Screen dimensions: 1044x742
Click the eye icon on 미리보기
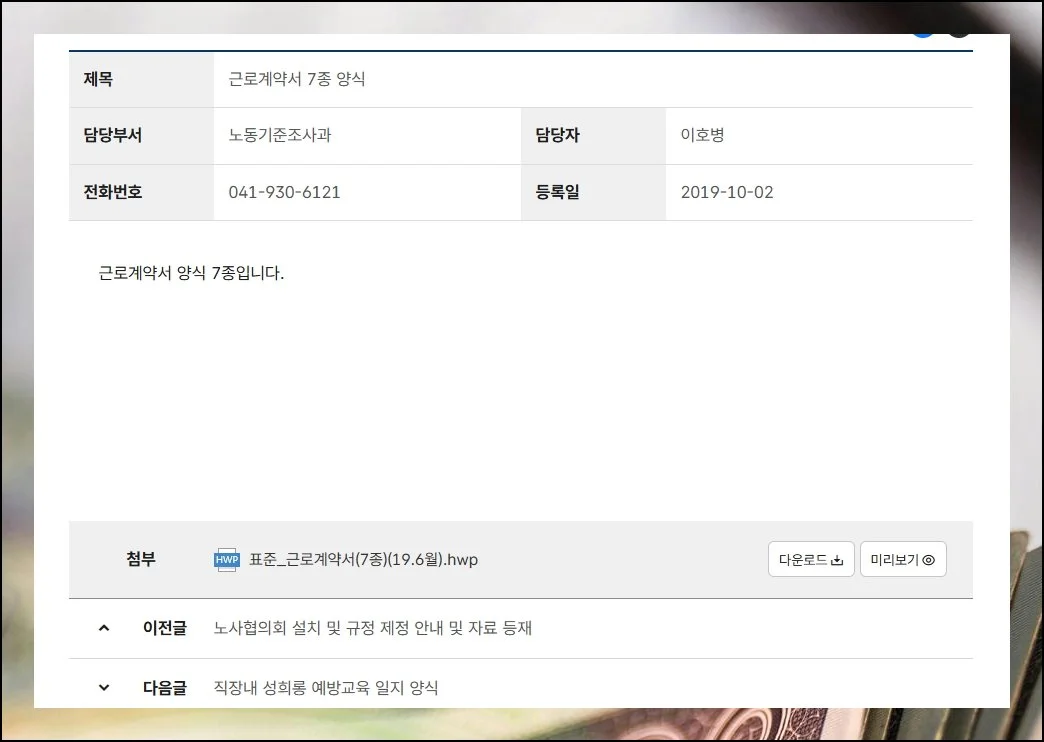pos(928,560)
